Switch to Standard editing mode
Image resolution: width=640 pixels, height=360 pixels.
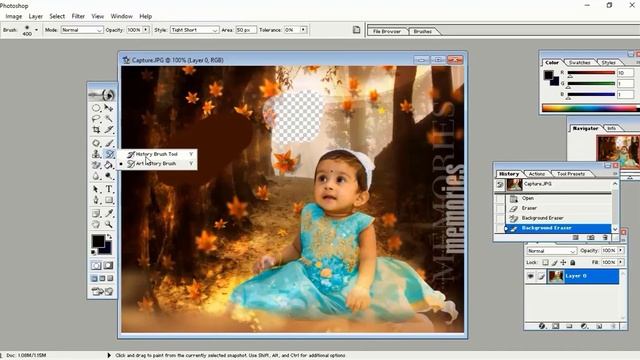96,265
